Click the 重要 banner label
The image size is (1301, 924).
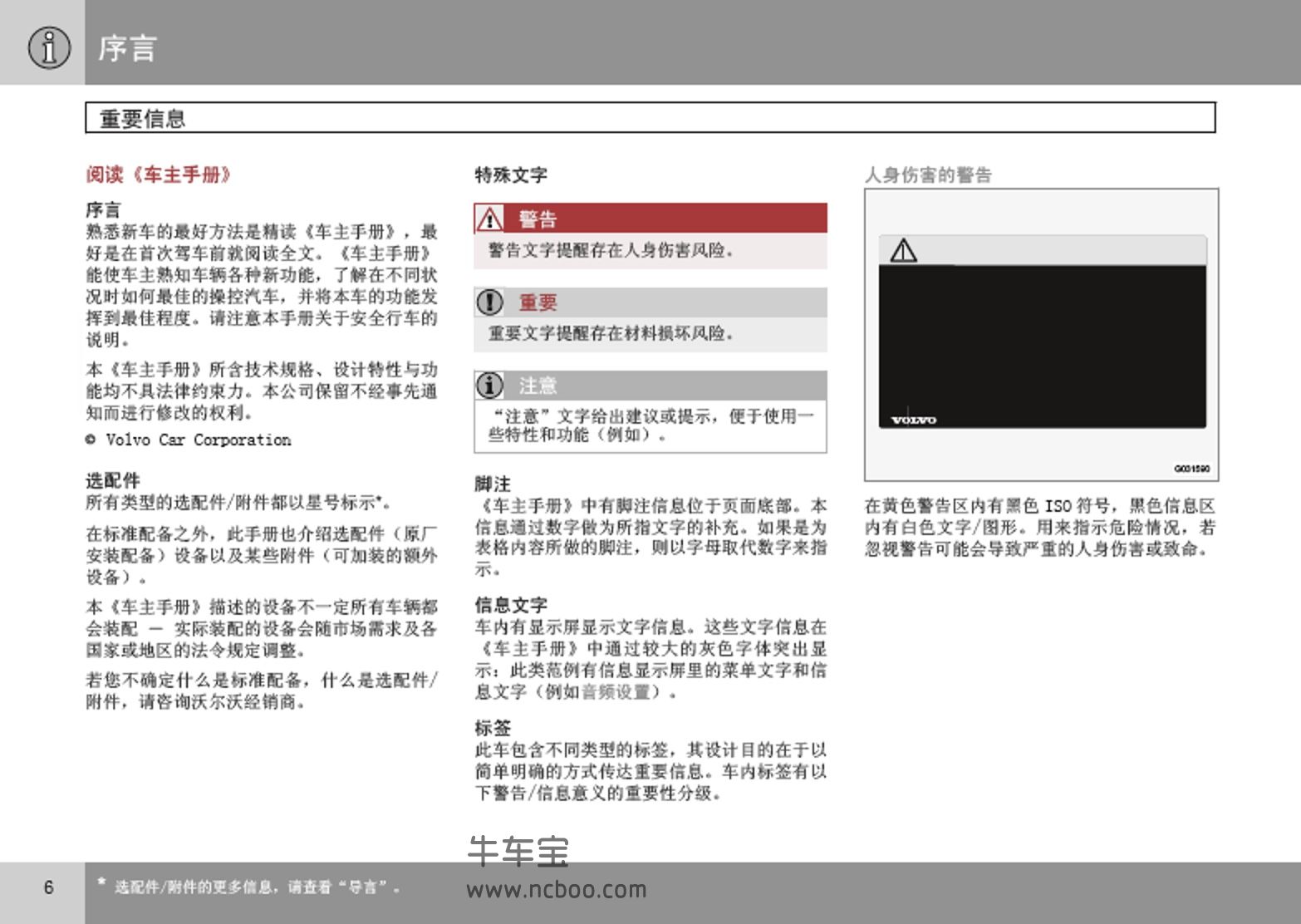point(538,302)
